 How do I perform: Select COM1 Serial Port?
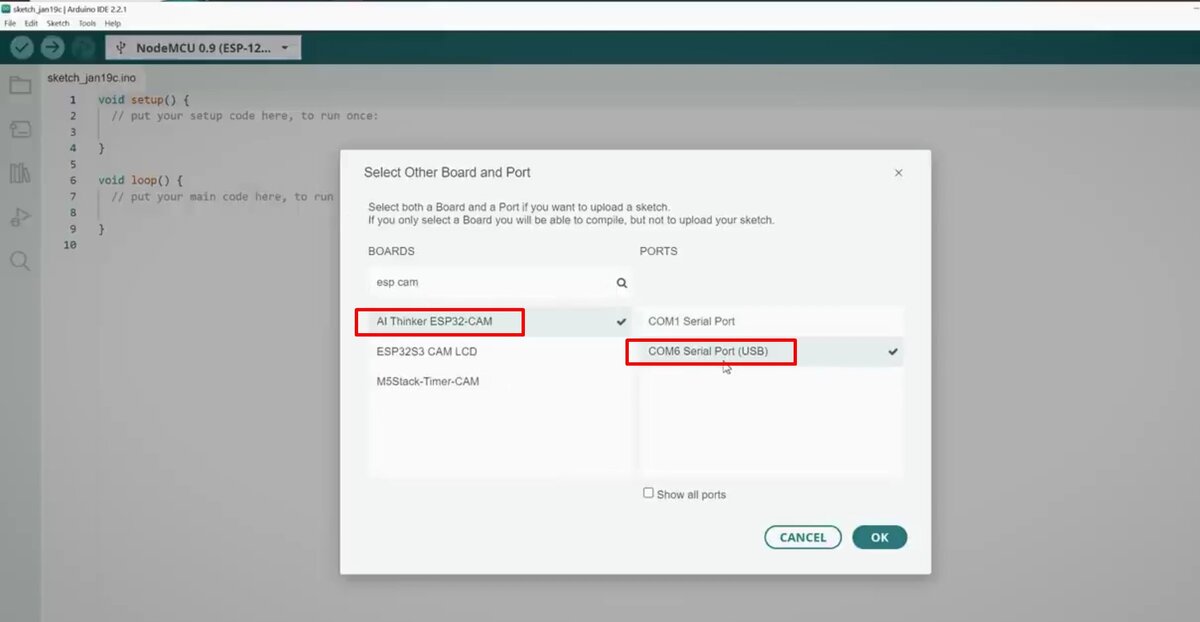[x=771, y=321]
